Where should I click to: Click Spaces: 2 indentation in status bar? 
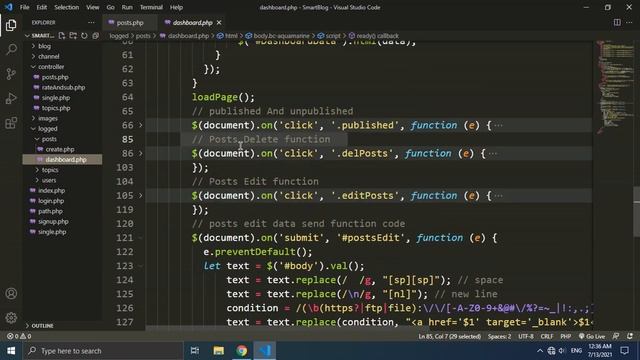(499, 336)
